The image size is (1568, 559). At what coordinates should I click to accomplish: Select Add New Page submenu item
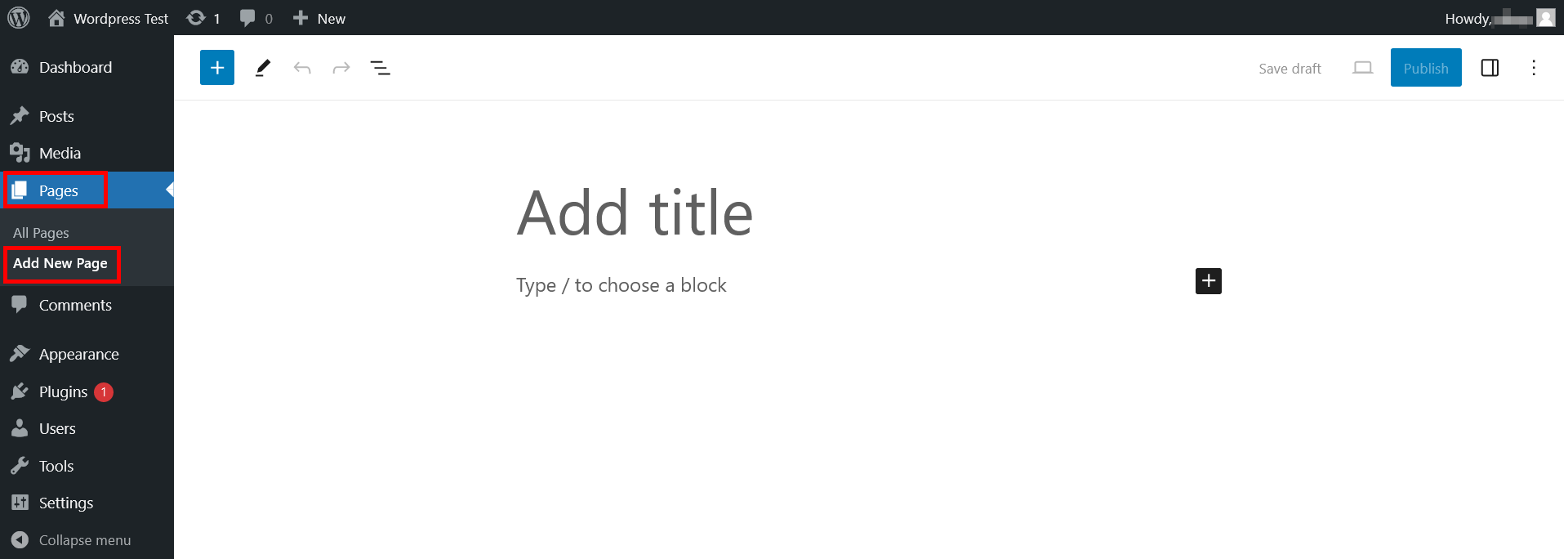60,263
